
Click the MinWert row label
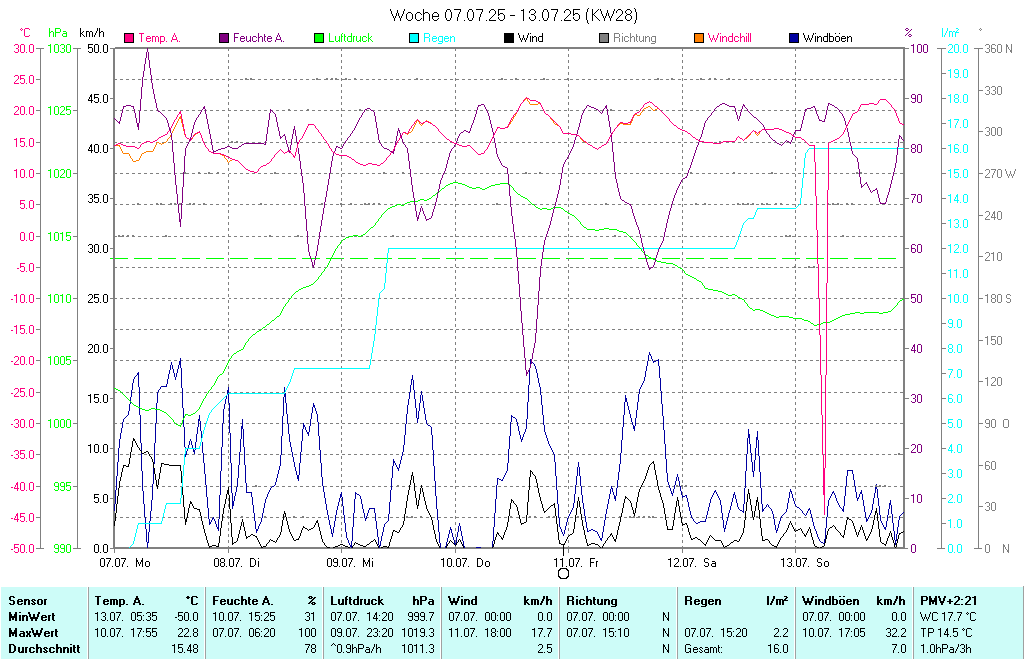(32, 617)
